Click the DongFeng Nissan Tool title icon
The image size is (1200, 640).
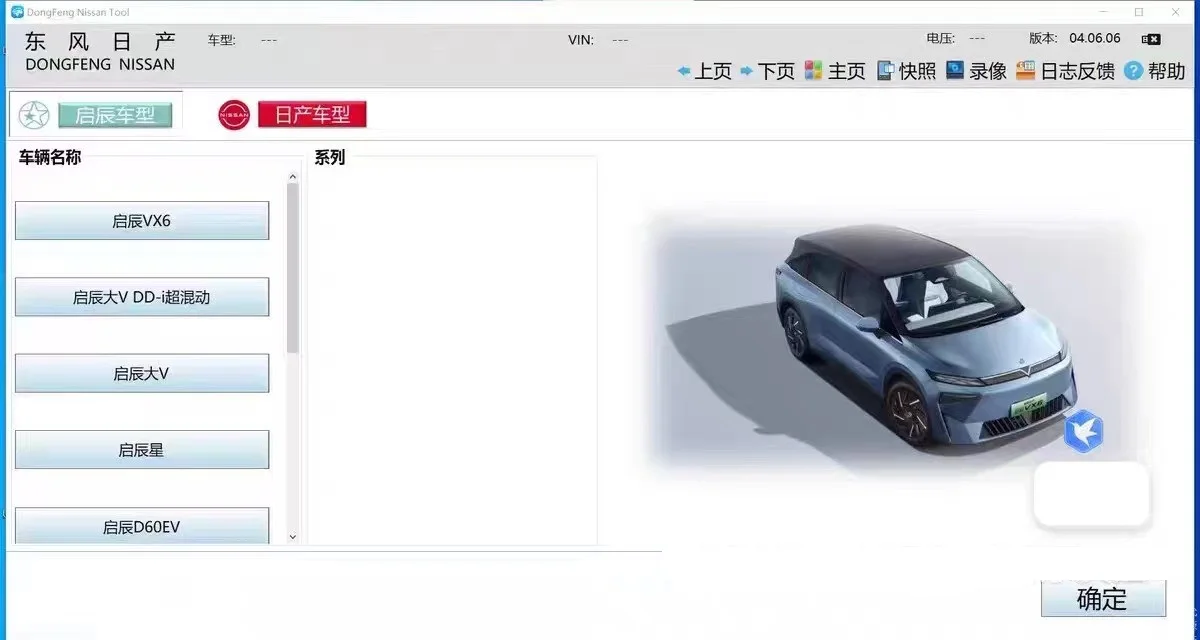click(x=17, y=11)
